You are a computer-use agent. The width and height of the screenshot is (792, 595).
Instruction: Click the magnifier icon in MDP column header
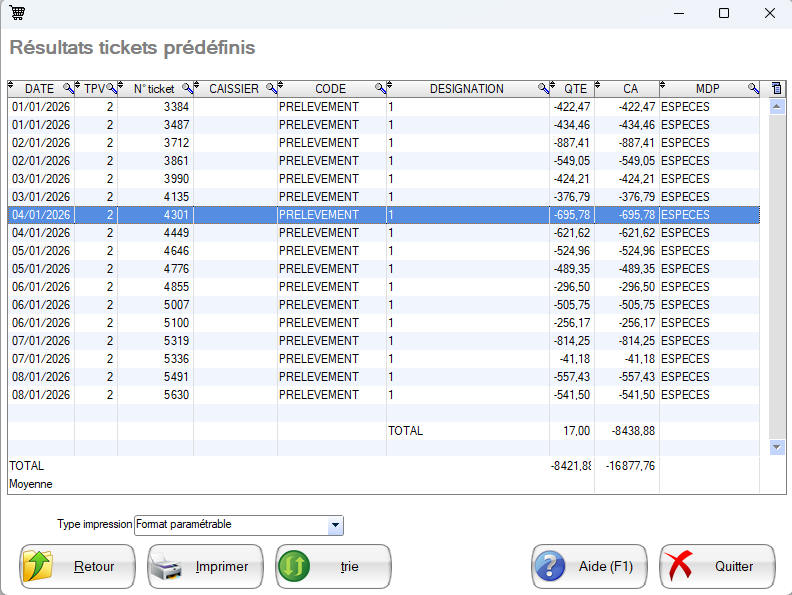tap(753, 89)
